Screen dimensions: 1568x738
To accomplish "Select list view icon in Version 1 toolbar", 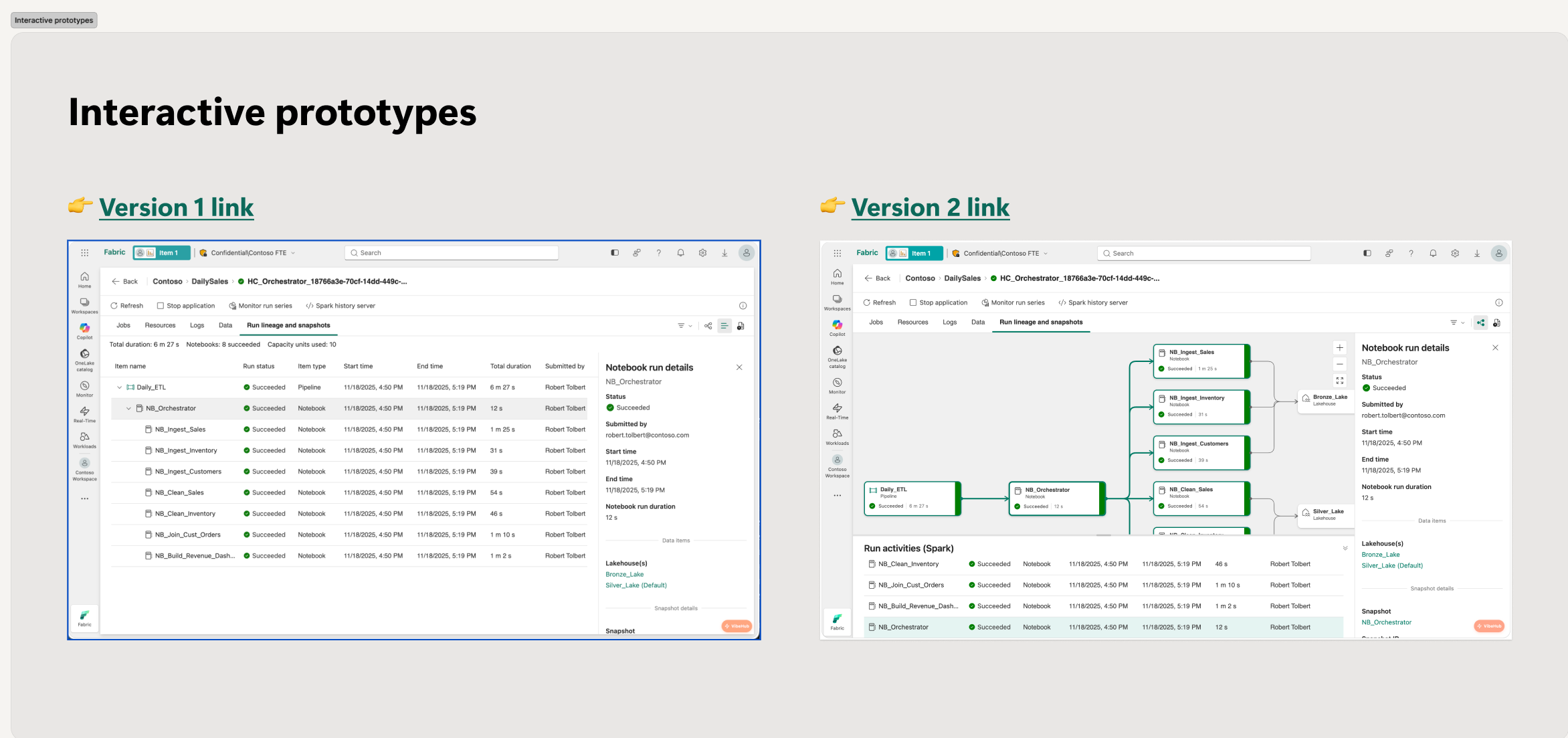I will pos(724,326).
